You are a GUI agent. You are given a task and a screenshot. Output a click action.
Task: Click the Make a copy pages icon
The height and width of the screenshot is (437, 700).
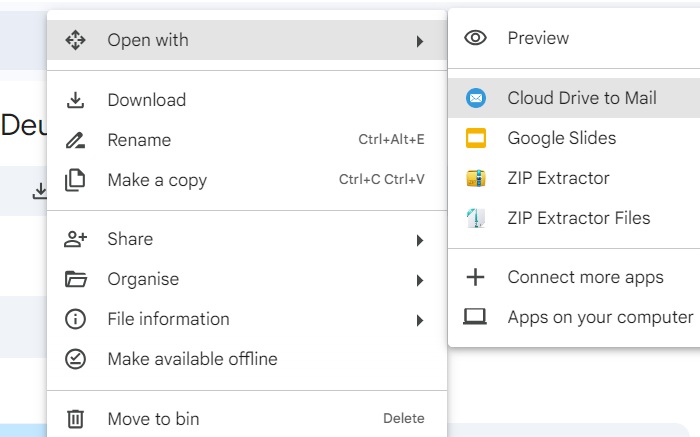click(x=75, y=180)
